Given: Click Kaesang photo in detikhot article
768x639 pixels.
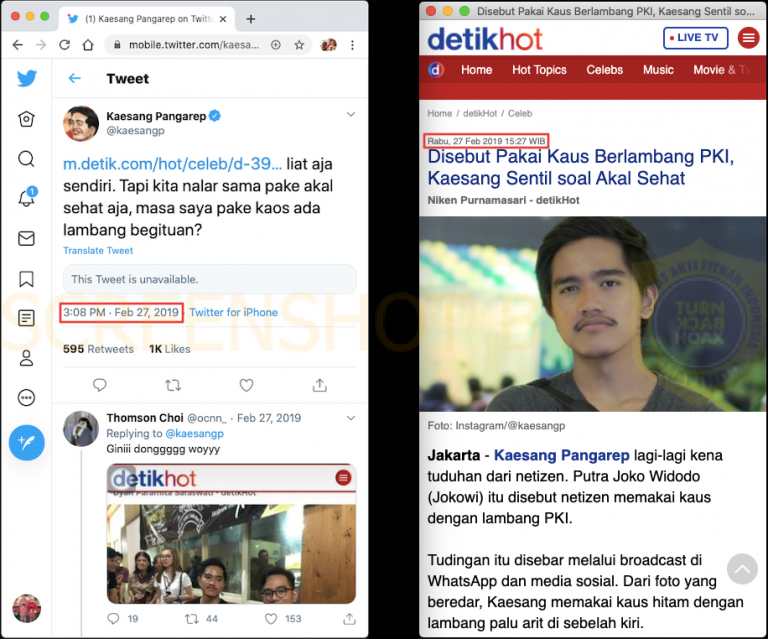Looking at the screenshot, I should tap(593, 314).
